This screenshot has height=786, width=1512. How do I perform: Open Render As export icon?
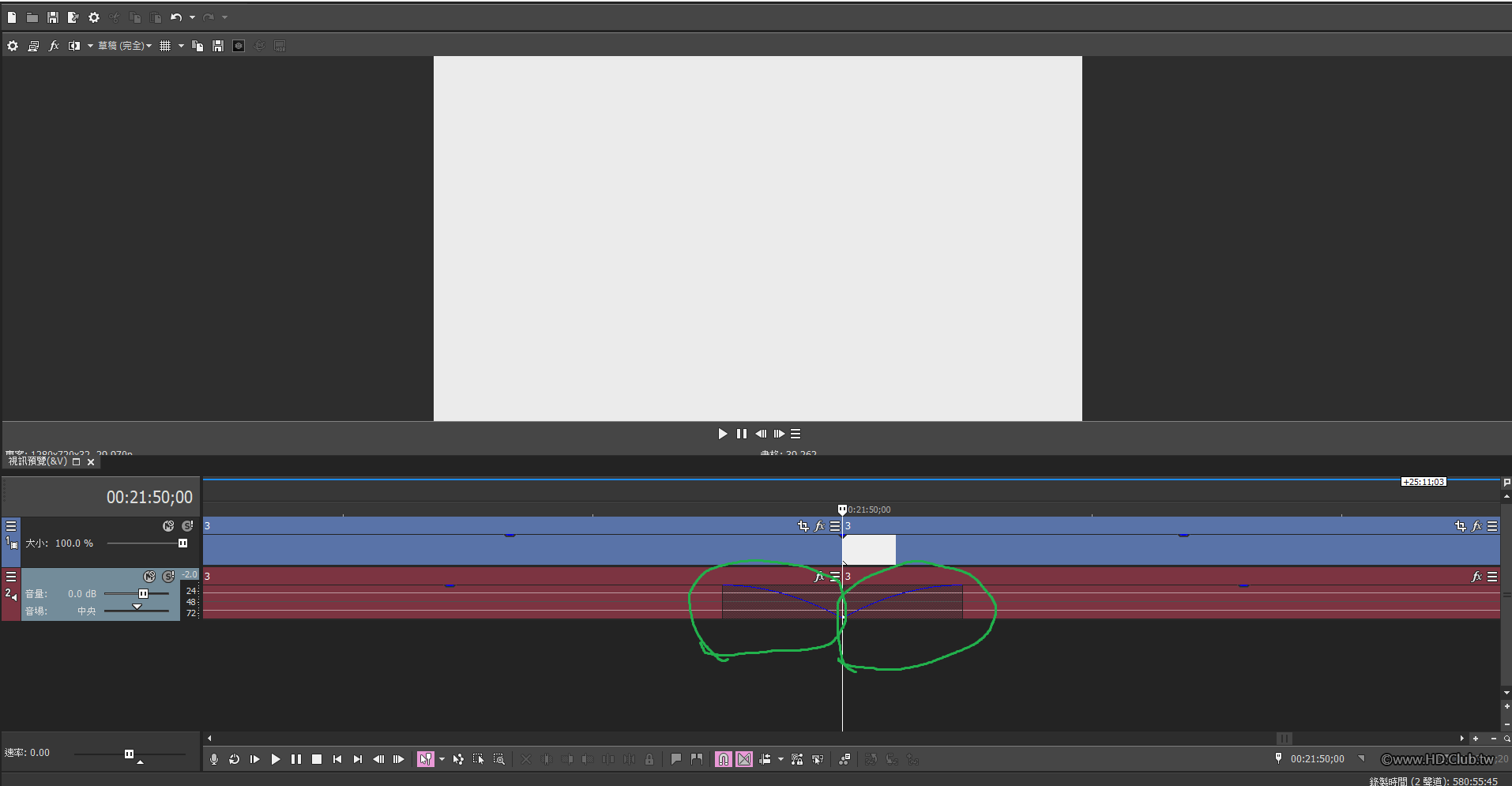point(73,17)
